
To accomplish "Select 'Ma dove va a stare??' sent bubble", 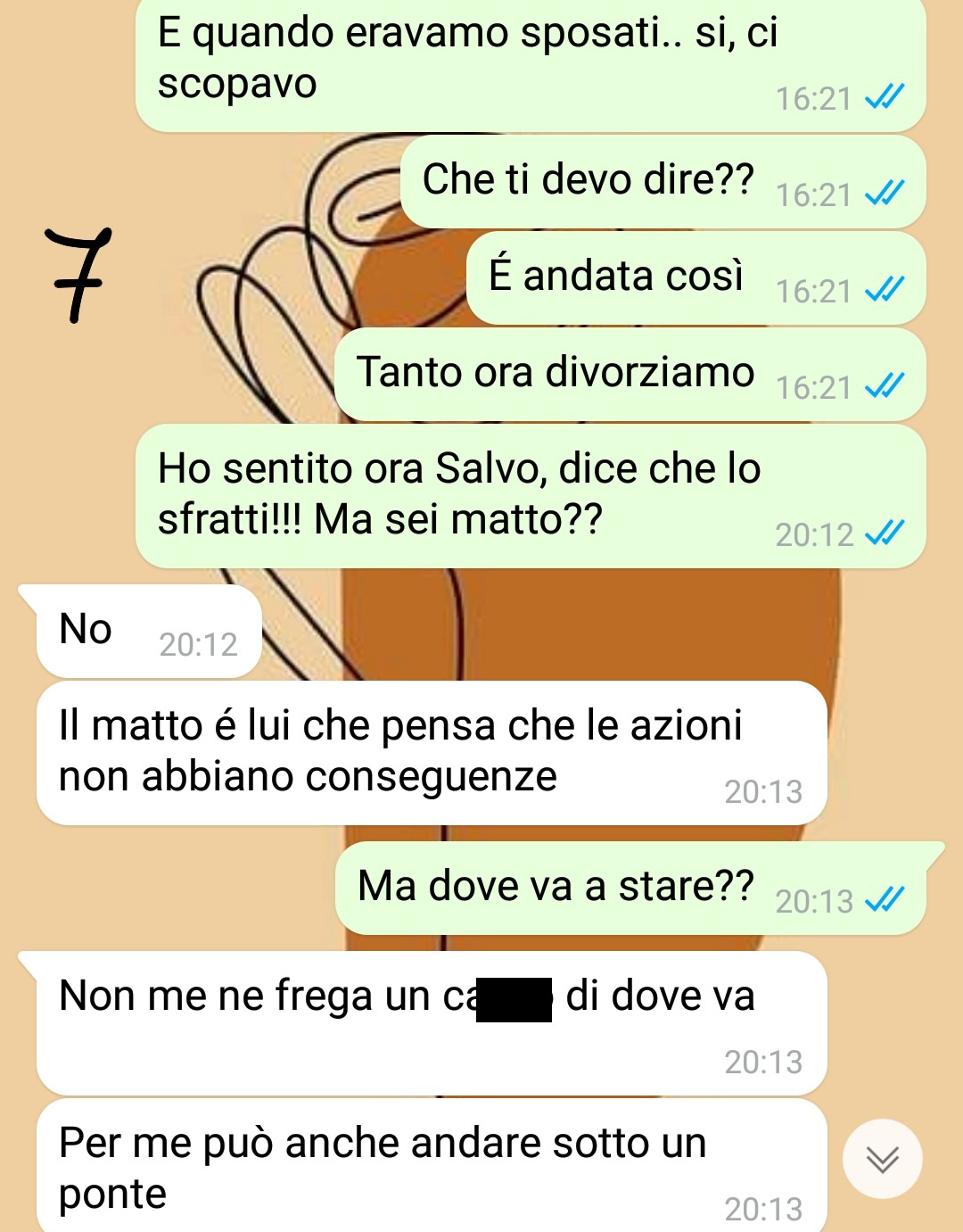I will [630, 889].
